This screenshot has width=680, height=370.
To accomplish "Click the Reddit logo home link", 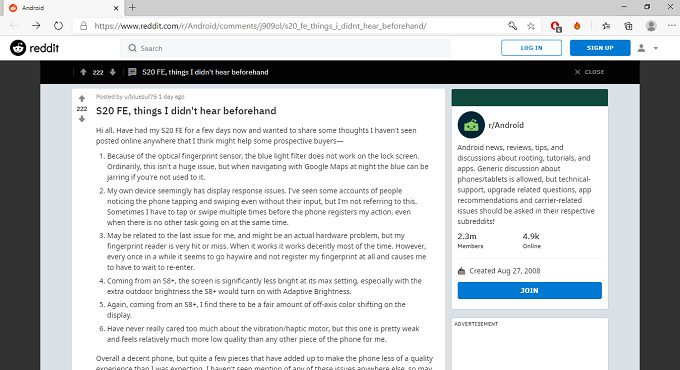I will coord(34,48).
